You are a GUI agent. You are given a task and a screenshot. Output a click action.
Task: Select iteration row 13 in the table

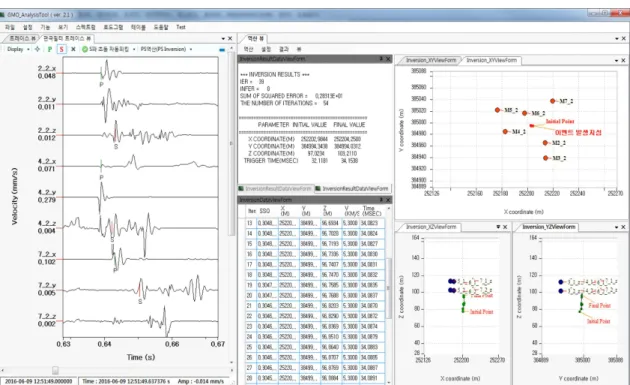[315, 223]
